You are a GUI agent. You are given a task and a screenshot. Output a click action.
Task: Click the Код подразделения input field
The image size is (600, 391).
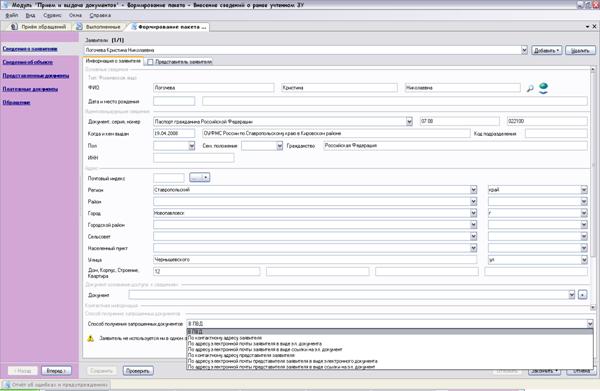(x=556, y=133)
